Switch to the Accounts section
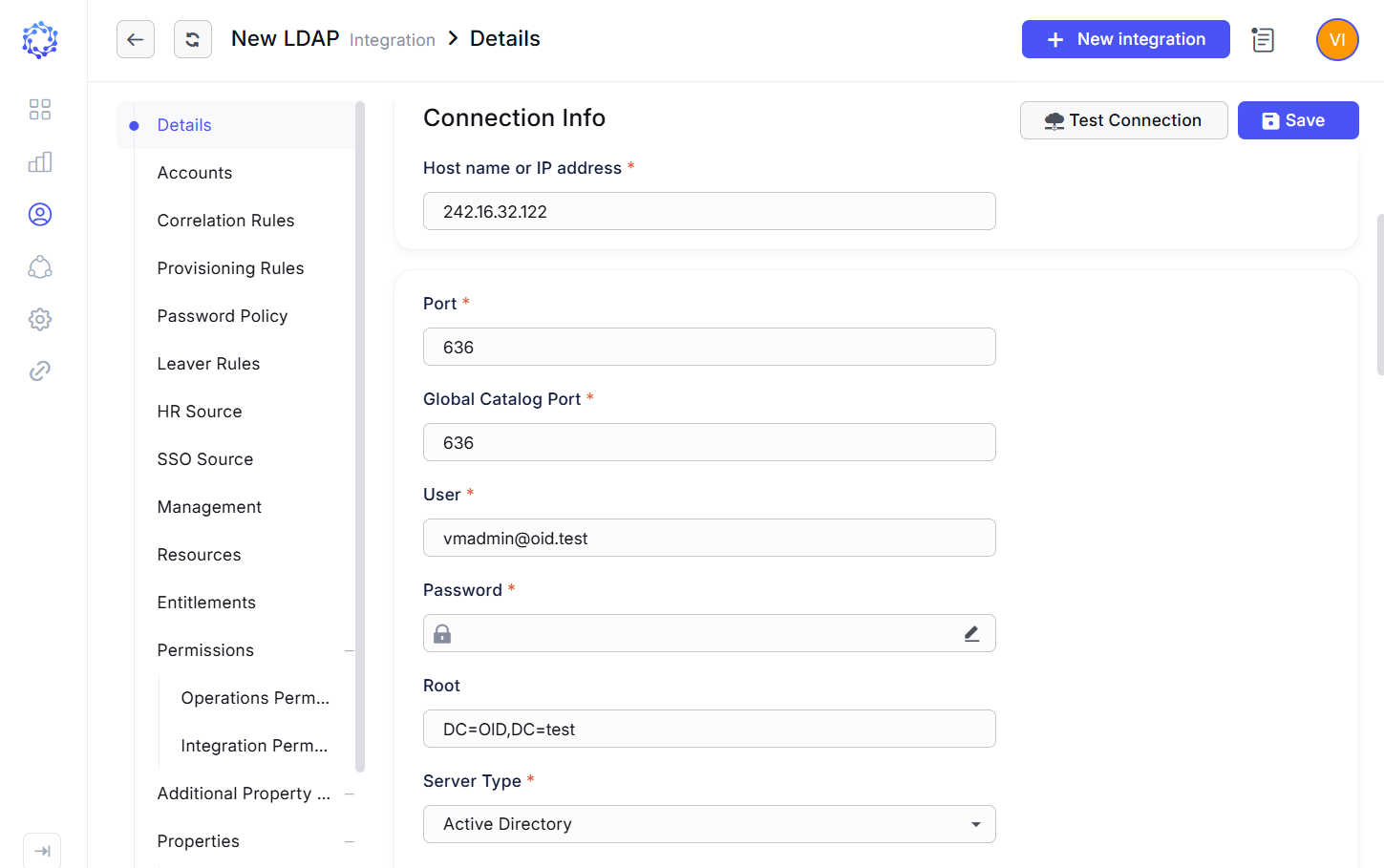The height and width of the screenshot is (868, 1384). 195,172
